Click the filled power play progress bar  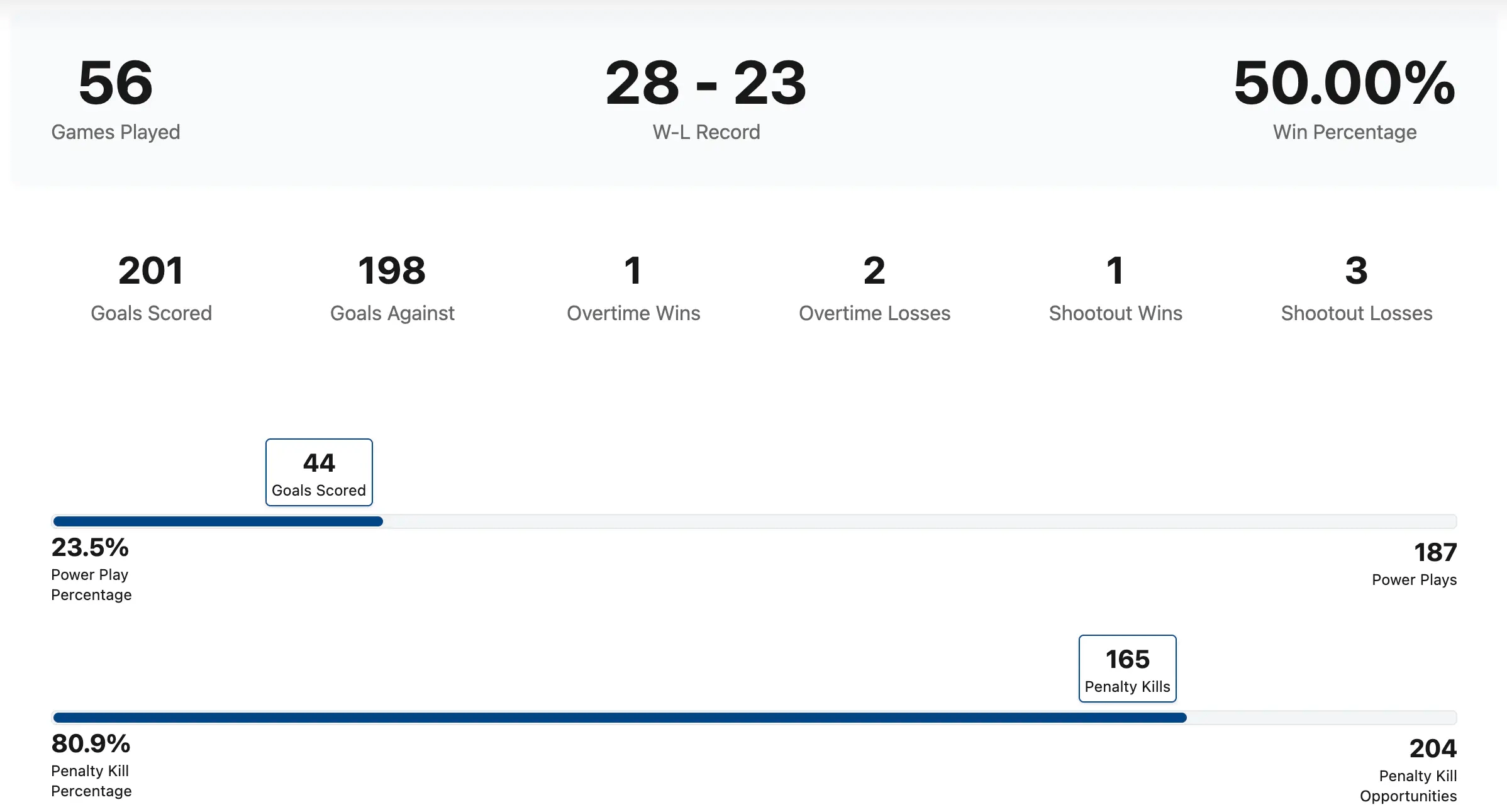coord(218,521)
